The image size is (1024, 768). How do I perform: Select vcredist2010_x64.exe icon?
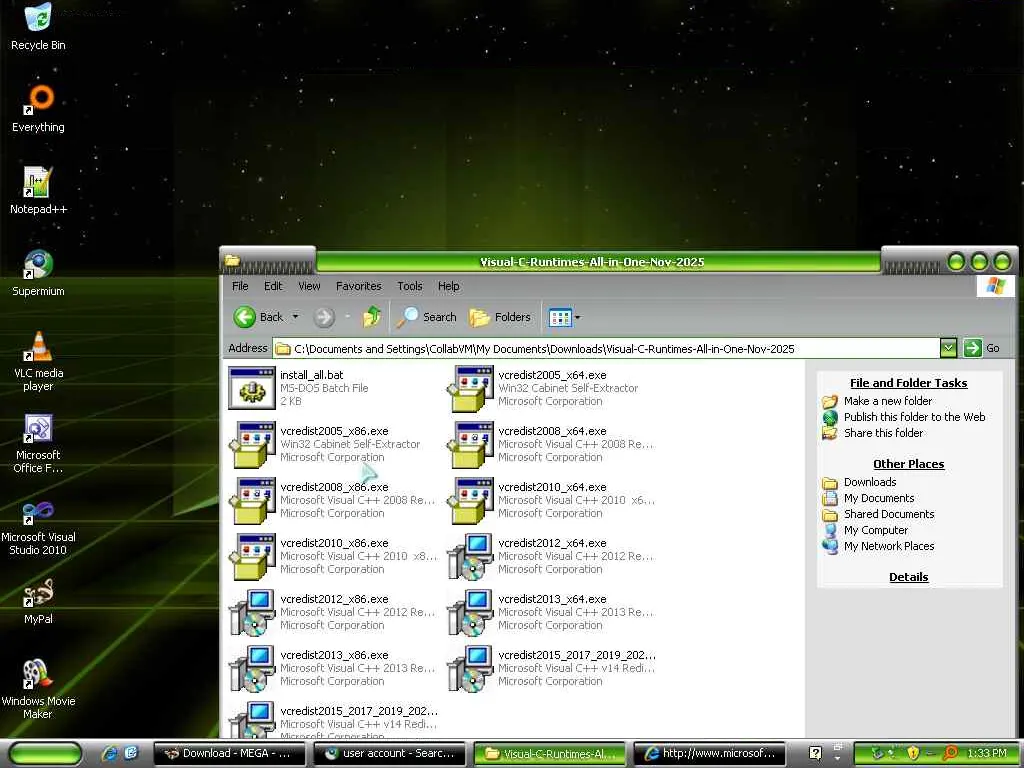470,500
